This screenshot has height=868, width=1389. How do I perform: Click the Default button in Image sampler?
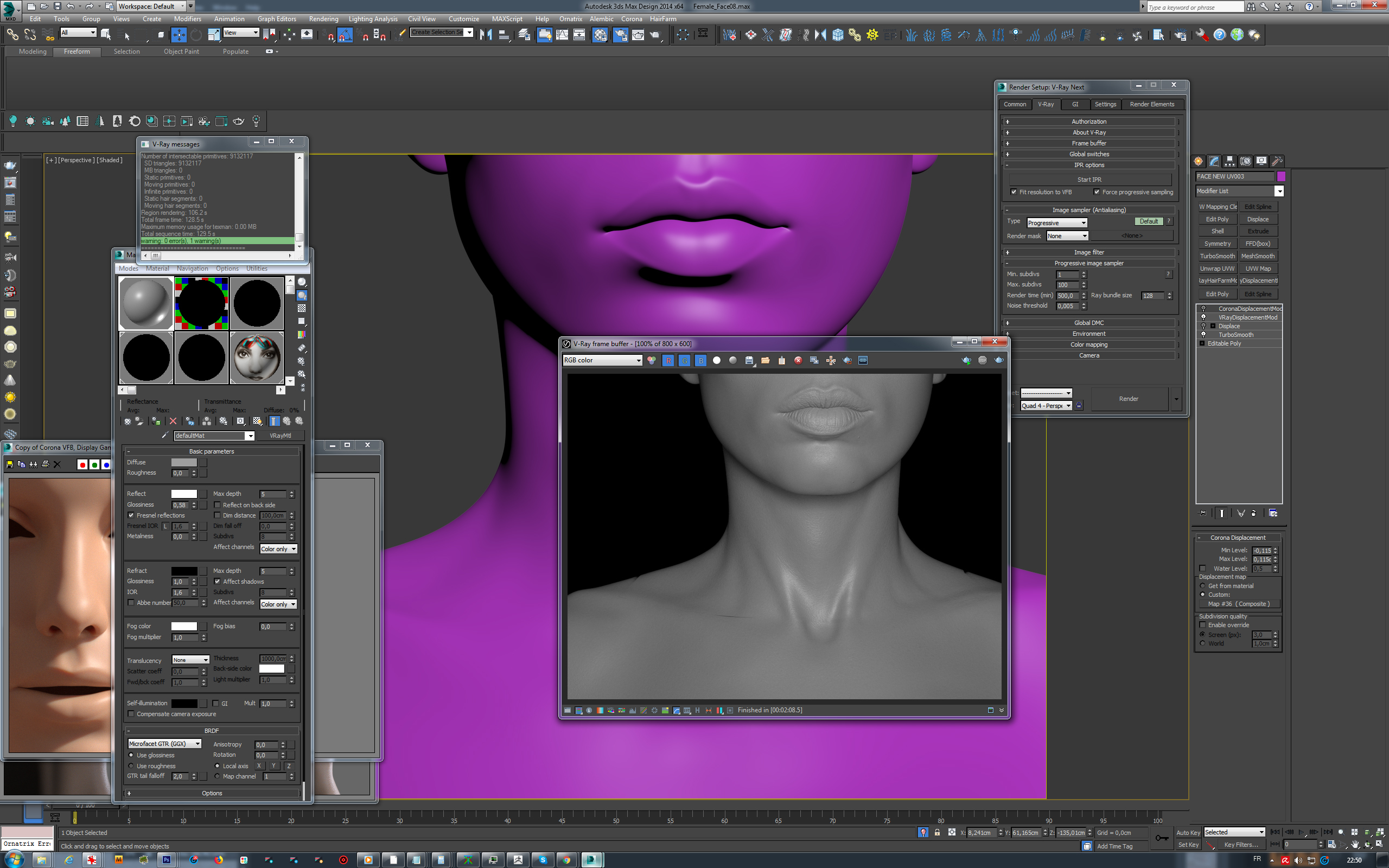(x=1149, y=221)
